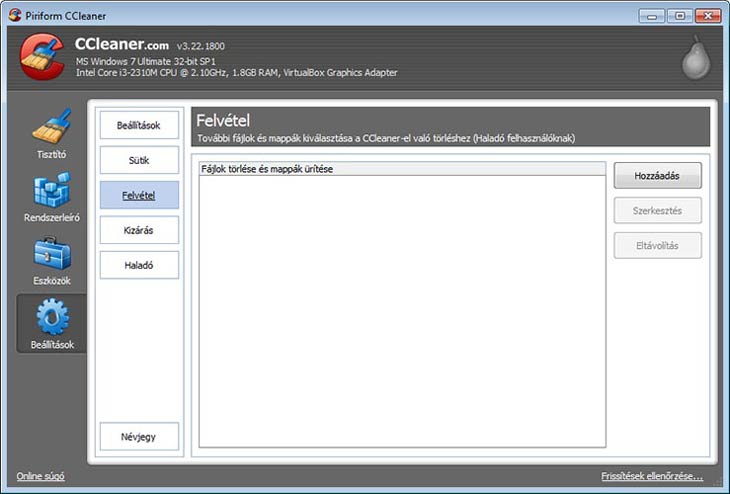730x494 pixels.
Task: Click the Fájlok törlése és mappák ürítése header
Action: tap(402, 169)
